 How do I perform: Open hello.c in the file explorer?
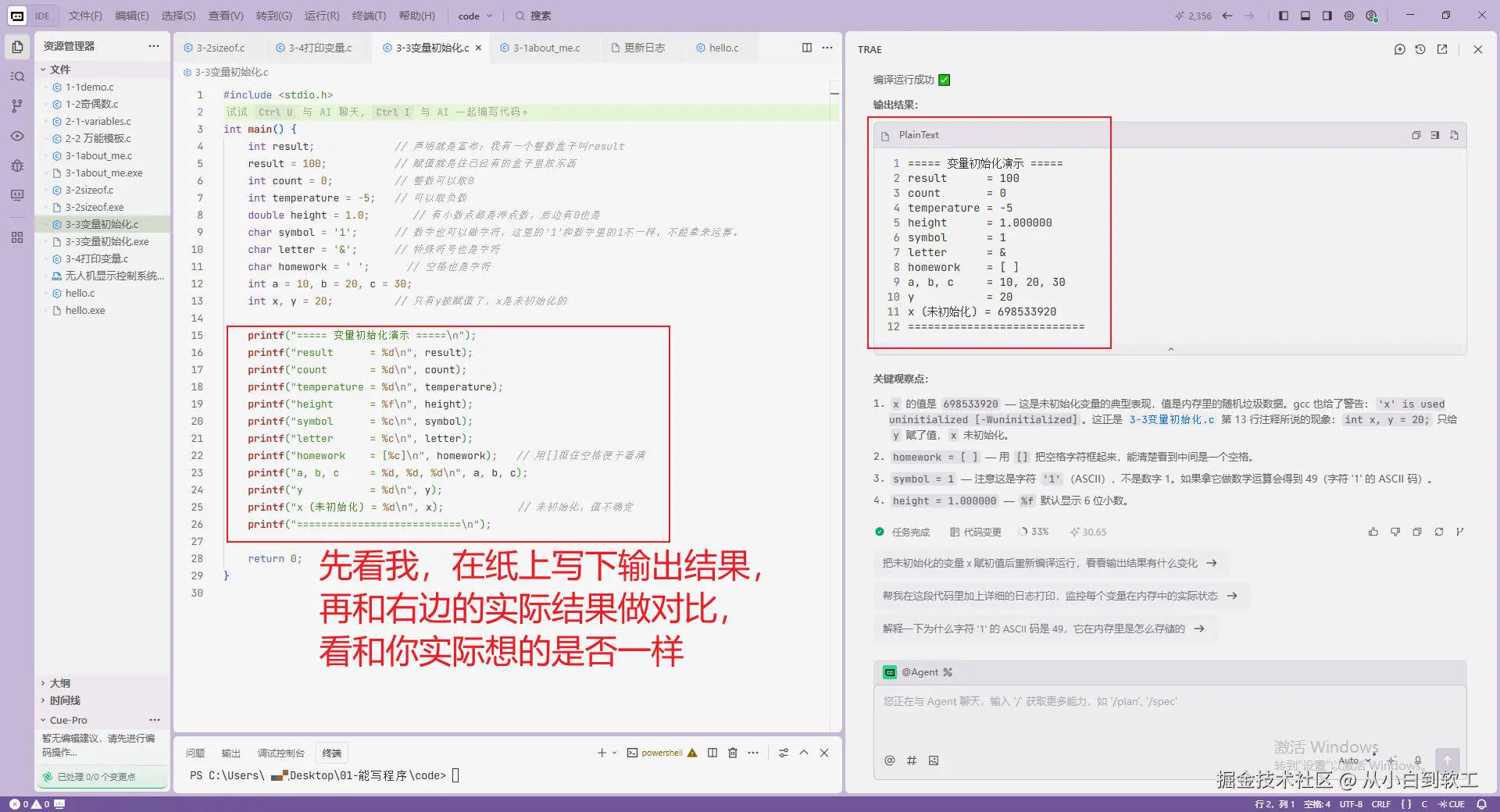[80, 293]
